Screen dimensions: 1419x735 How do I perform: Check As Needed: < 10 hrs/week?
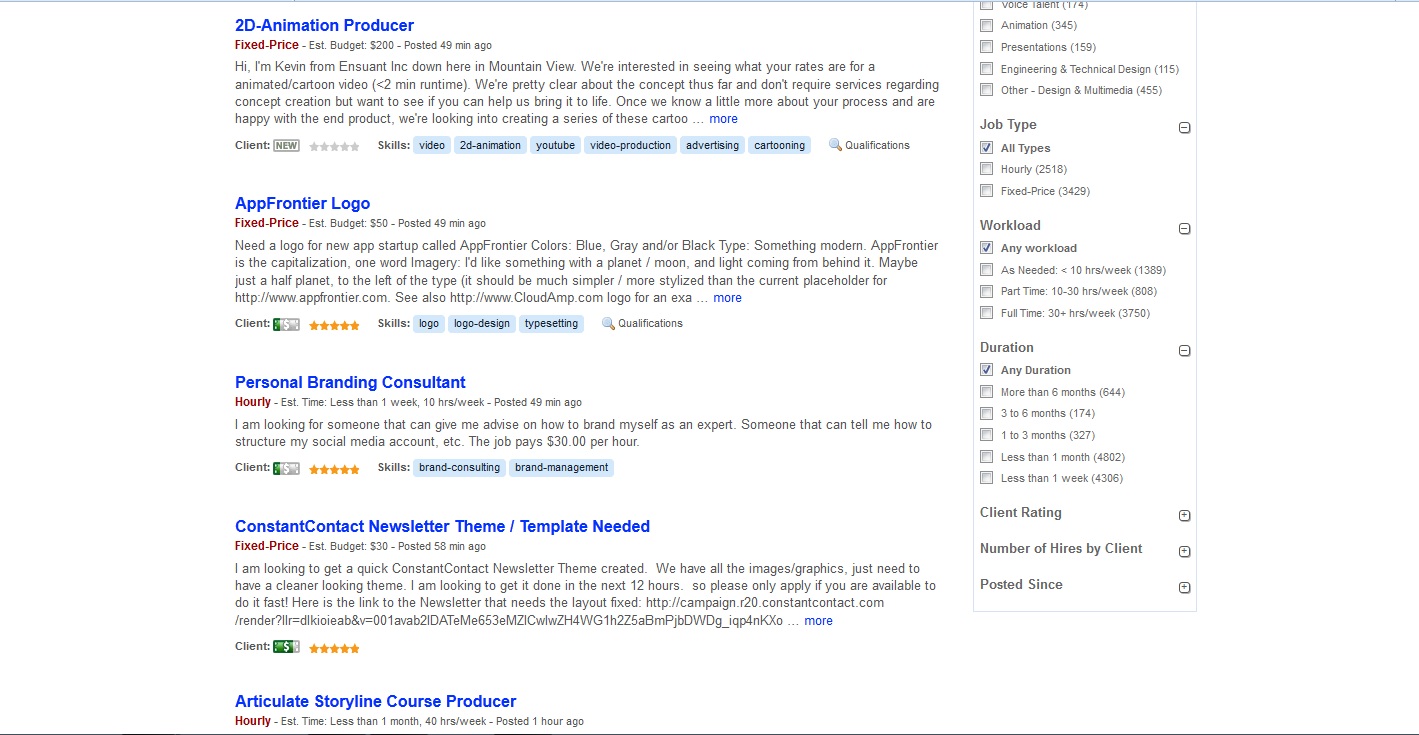(987, 270)
